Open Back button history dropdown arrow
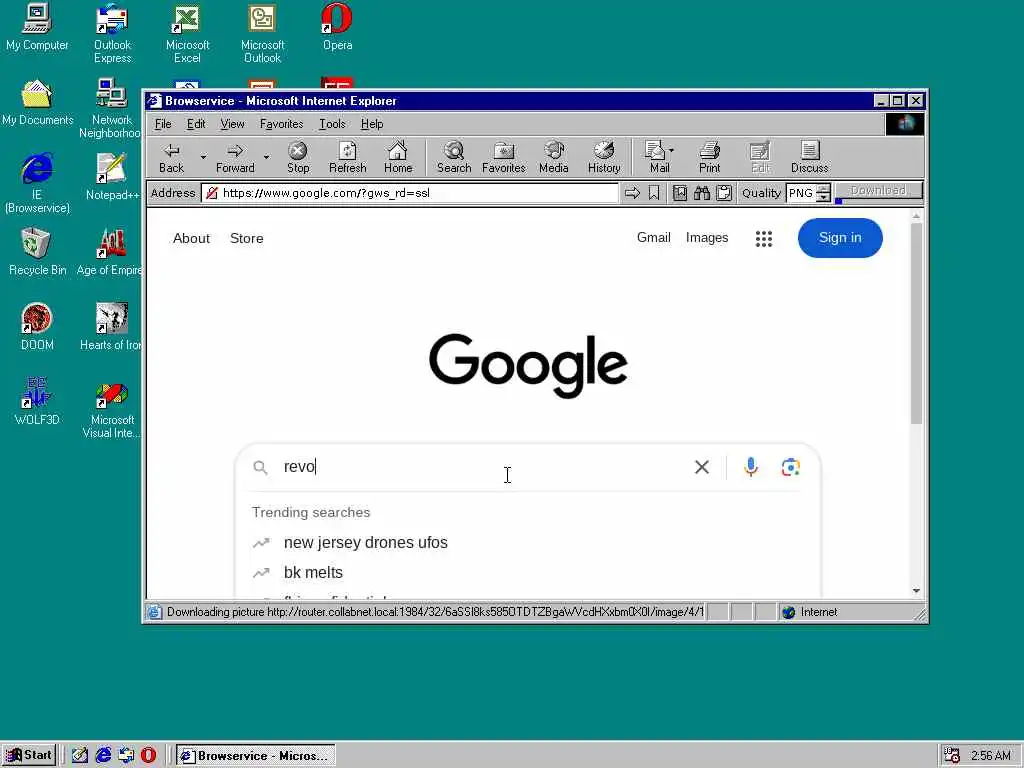The image size is (1024, 768). click(203, 157)
